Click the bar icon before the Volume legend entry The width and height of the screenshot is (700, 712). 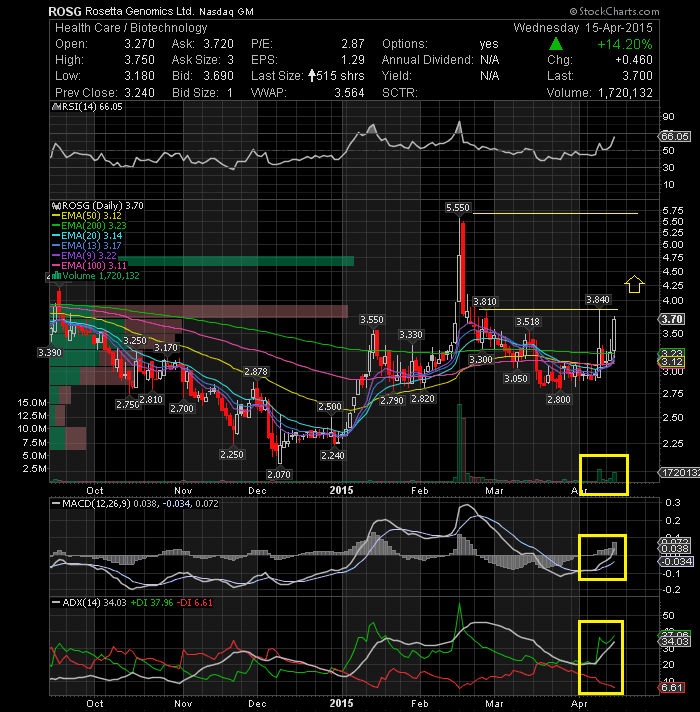(57, 276)
